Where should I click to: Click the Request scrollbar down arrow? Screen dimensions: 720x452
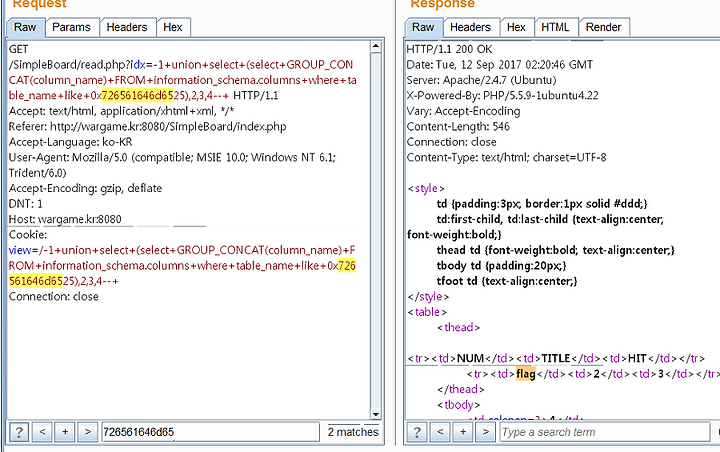(x=376, y=414)
